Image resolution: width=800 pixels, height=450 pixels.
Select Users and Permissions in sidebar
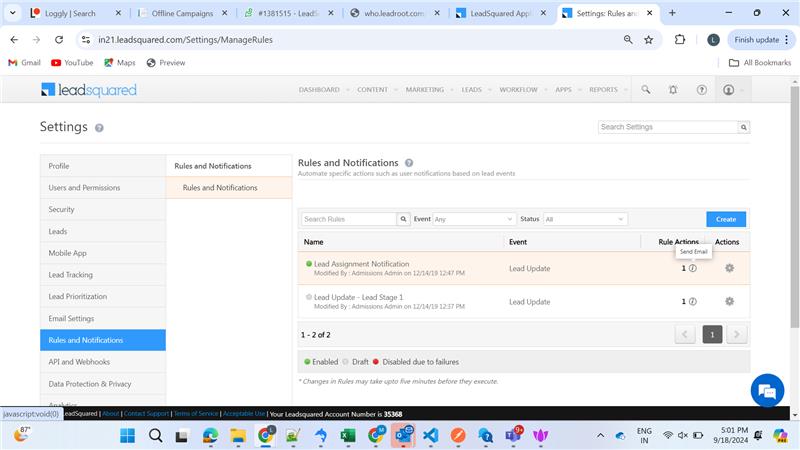click(103, 188)
